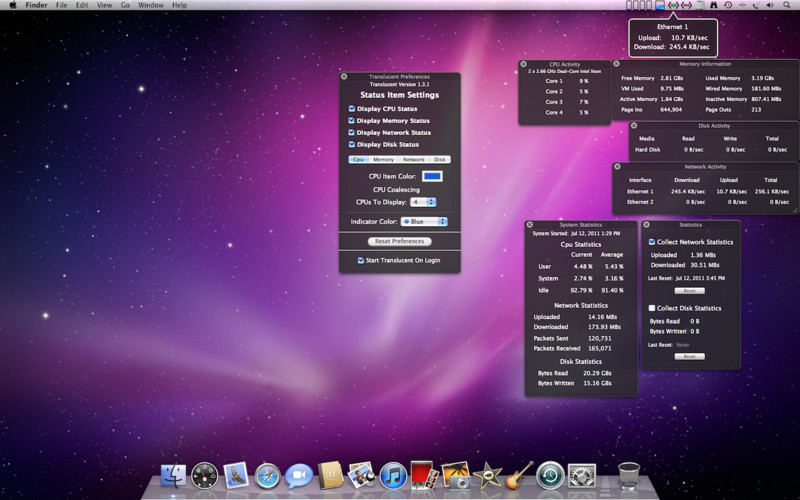Open GarageBand guitar icon in Dock
Viewport: 800px width, 500px height.
tap(519, 476)
